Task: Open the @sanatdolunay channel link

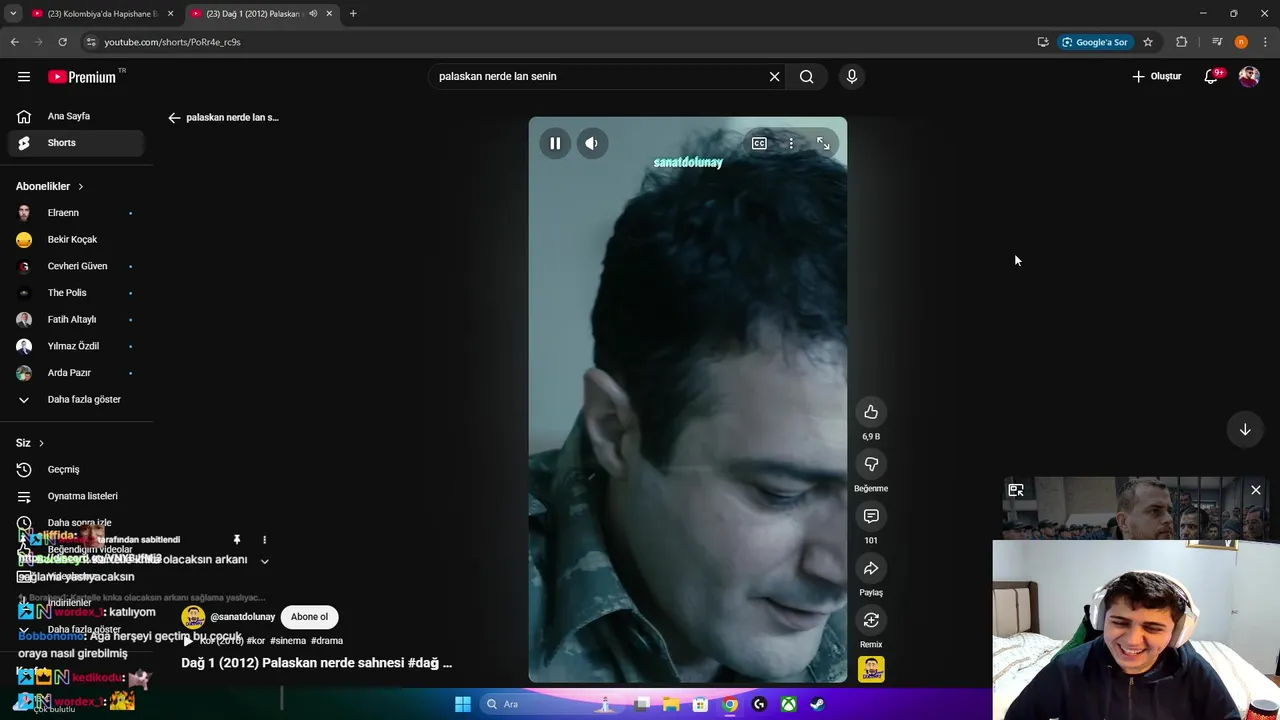Action: point(242,617)
